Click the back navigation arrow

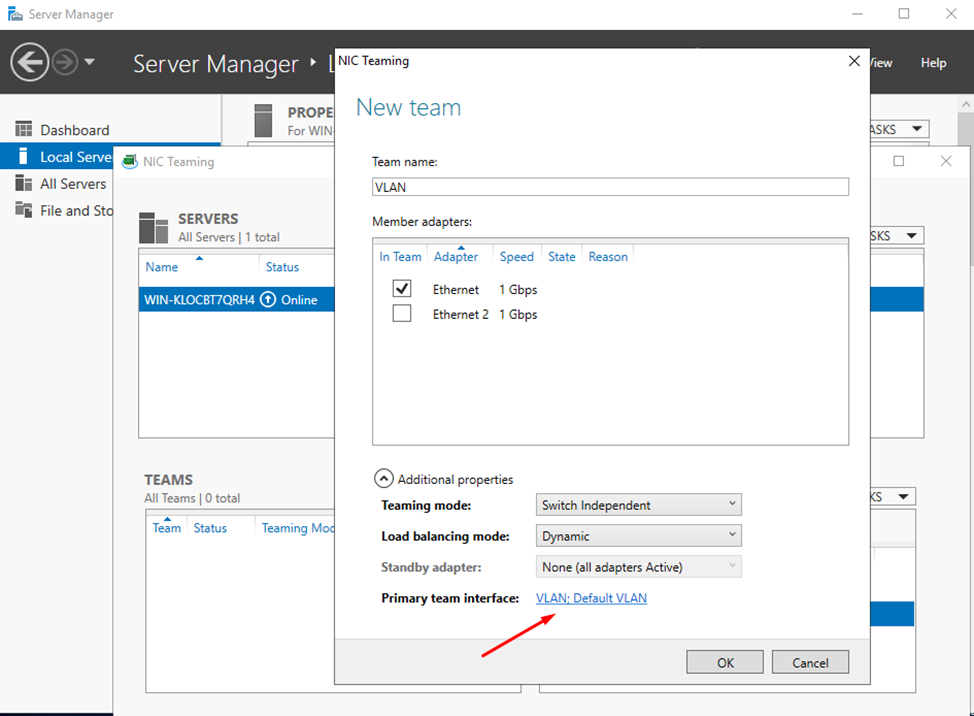[29, 61]
